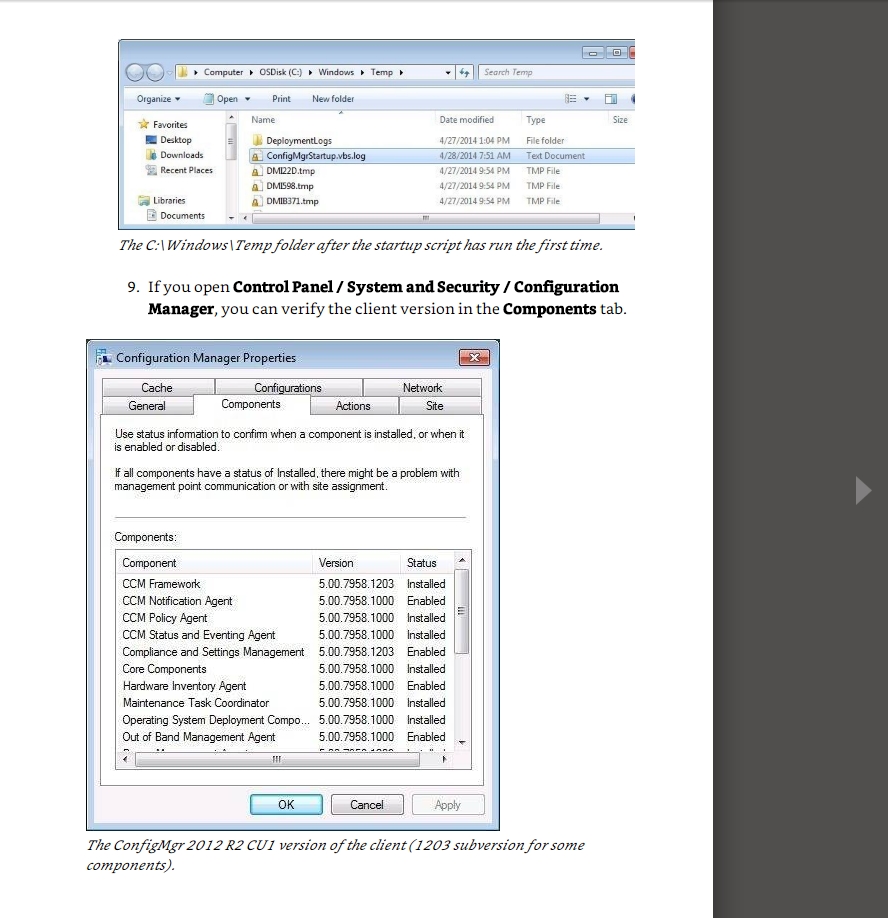Expand the Organize dropdown menu

click(x=158, y=99)
